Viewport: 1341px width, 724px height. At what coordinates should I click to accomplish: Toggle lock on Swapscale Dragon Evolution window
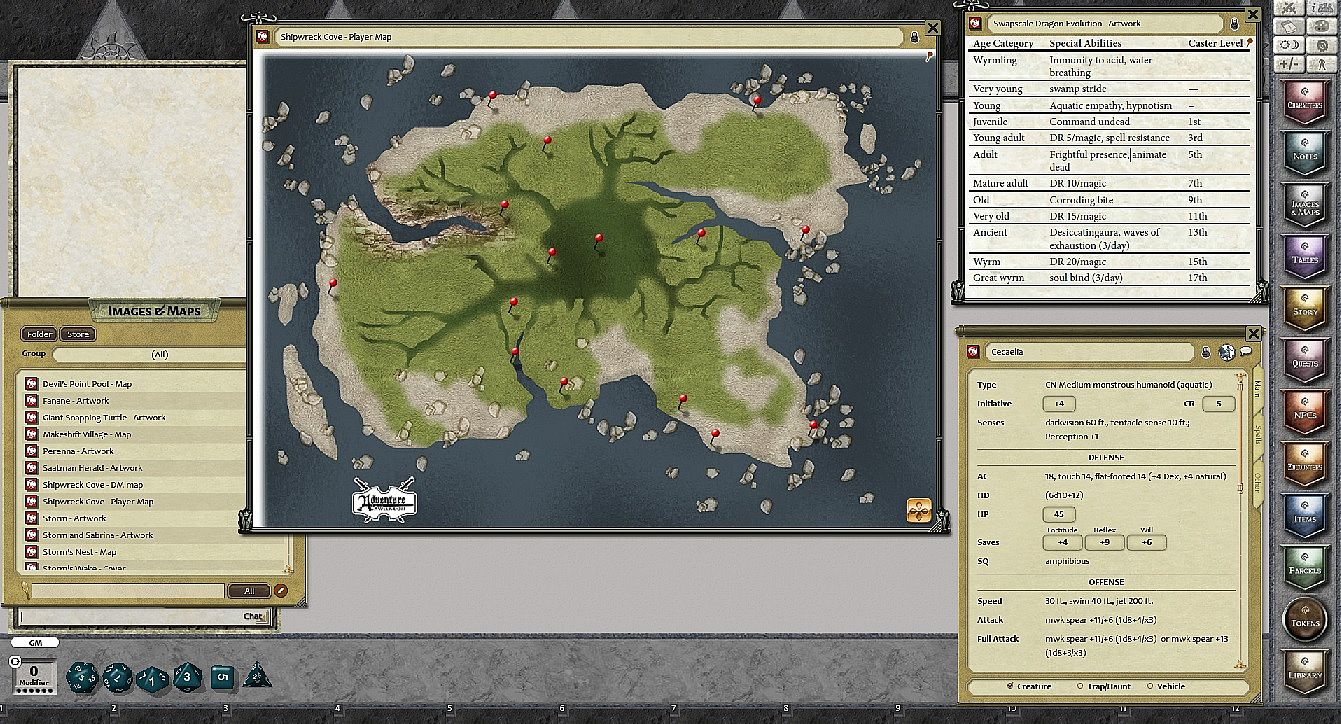coord(1235,23)
